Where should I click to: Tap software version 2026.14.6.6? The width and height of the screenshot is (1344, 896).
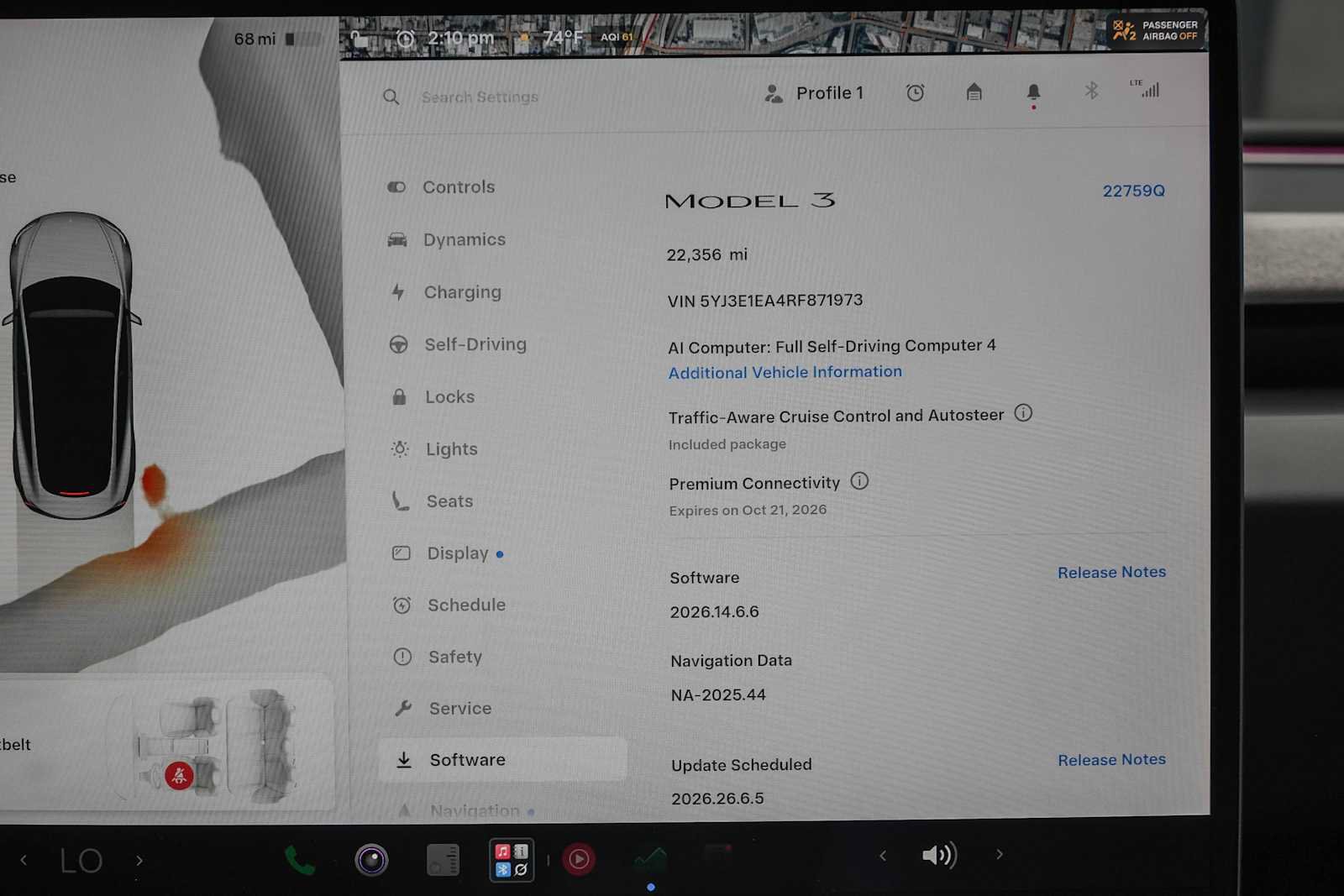coord(714,612)
